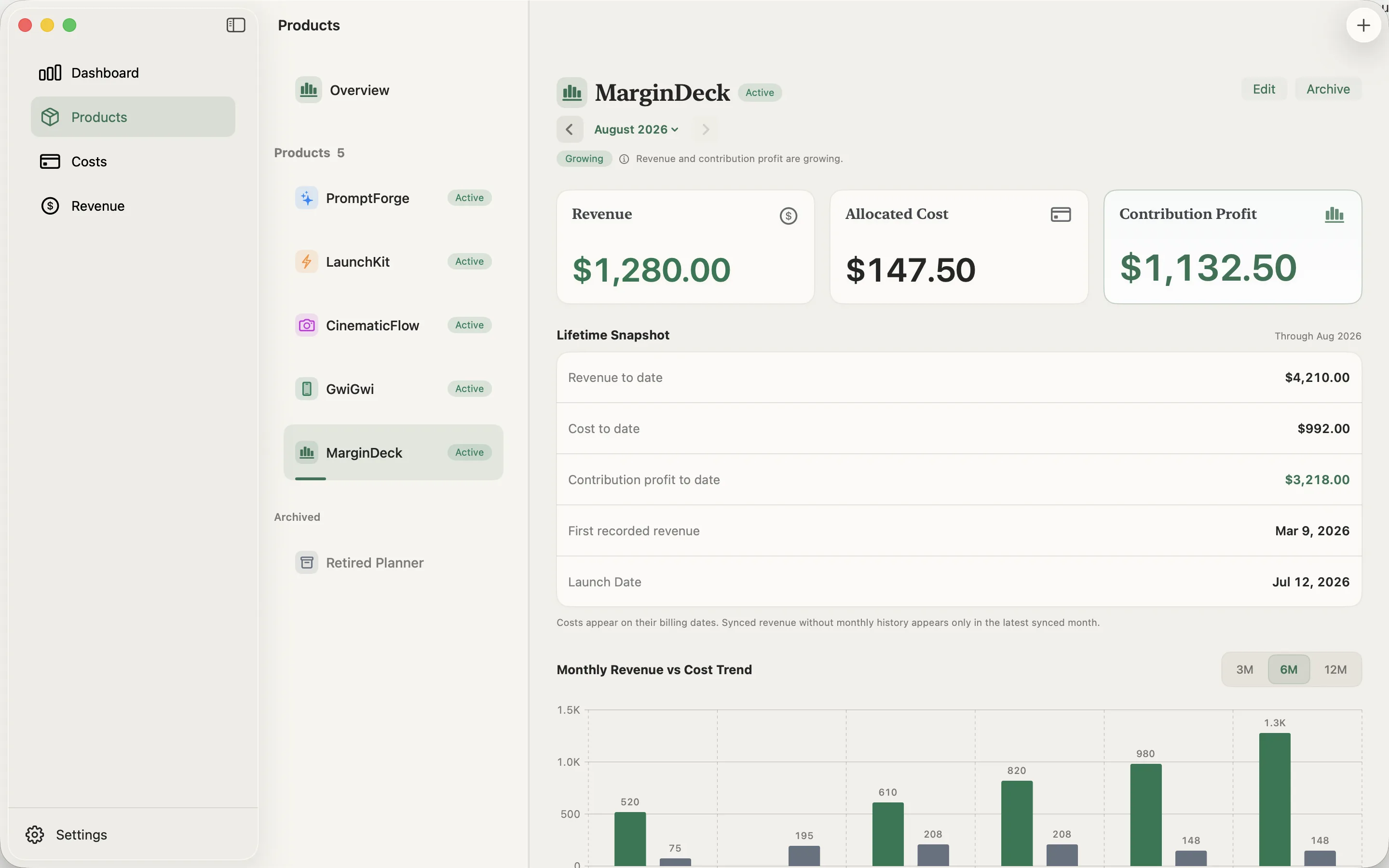Open the August 2026 month dropdown

pyautogui.click(x=636, y=130)
